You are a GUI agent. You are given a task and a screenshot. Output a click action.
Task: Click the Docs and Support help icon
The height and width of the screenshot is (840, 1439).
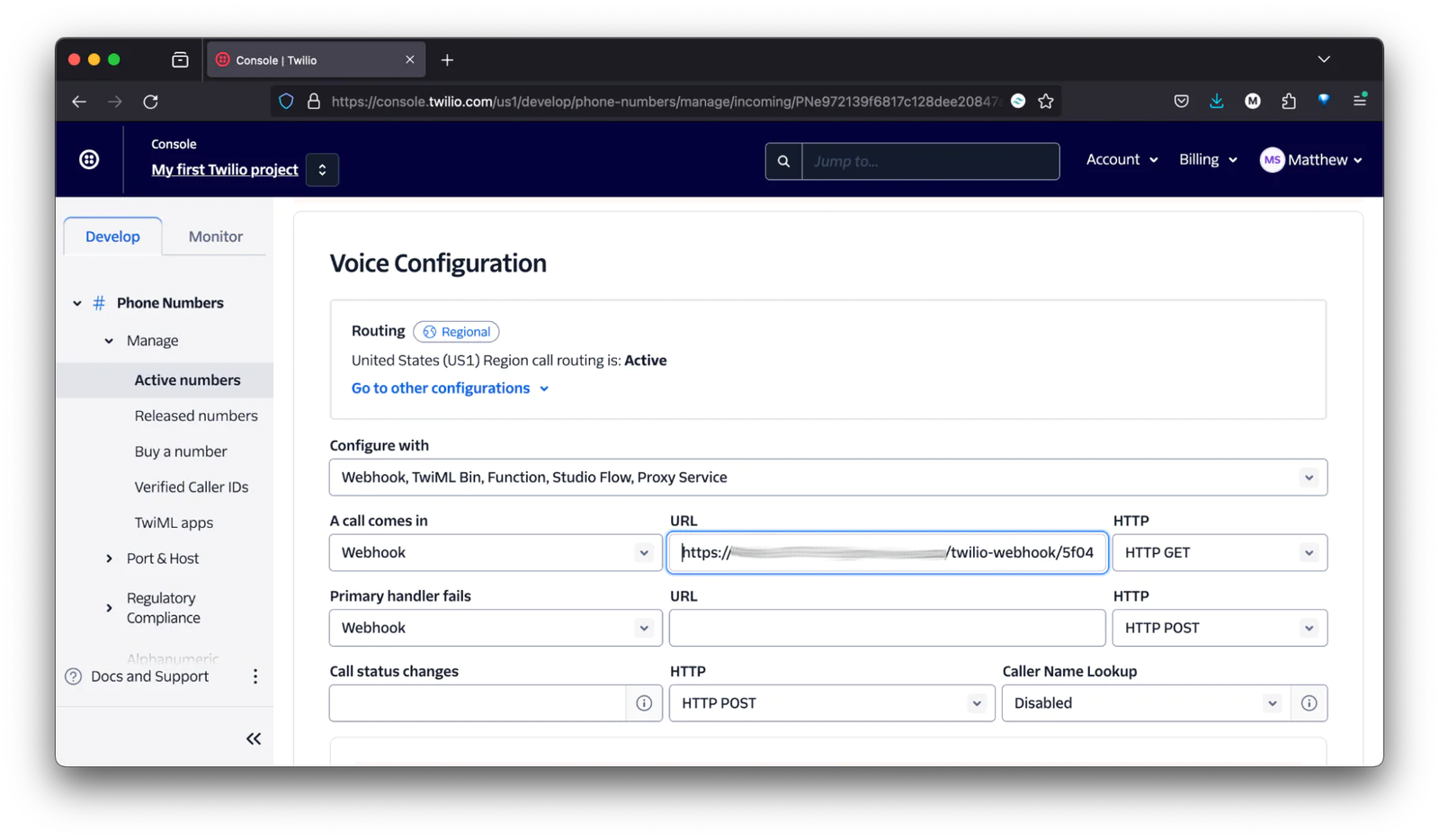coord(74,676)
